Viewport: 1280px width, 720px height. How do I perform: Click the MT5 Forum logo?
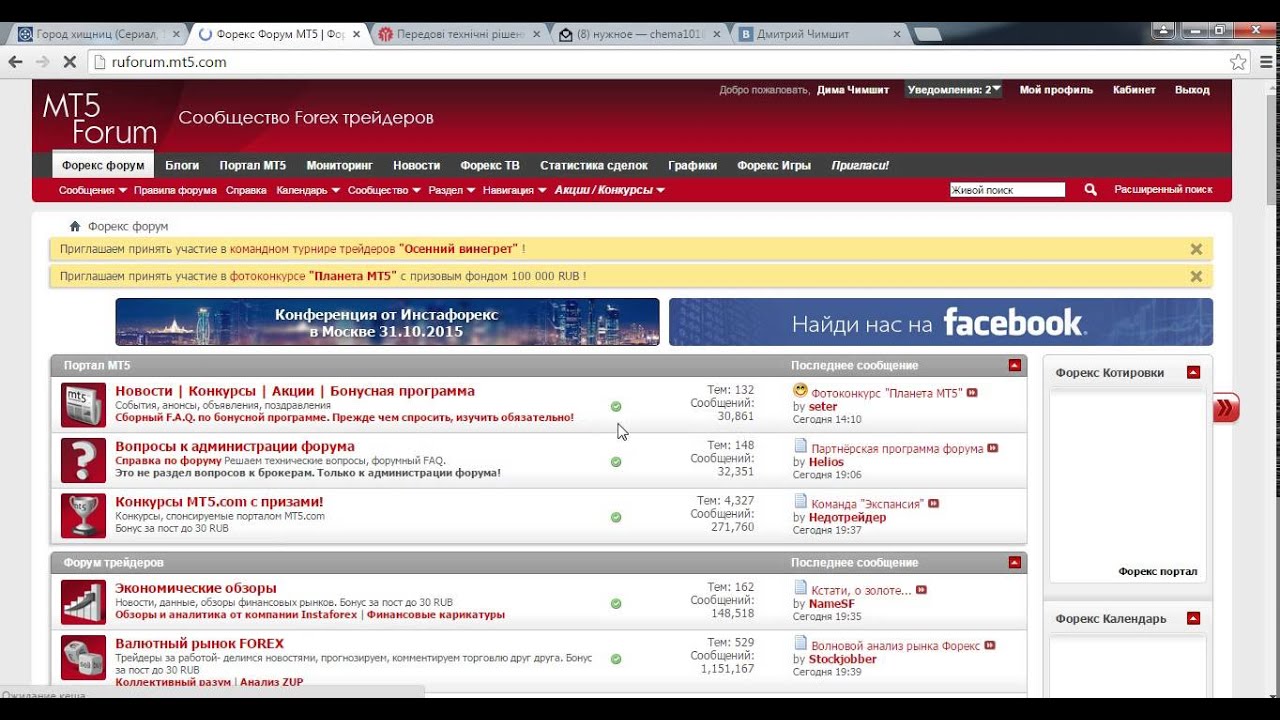coord(100,118)
